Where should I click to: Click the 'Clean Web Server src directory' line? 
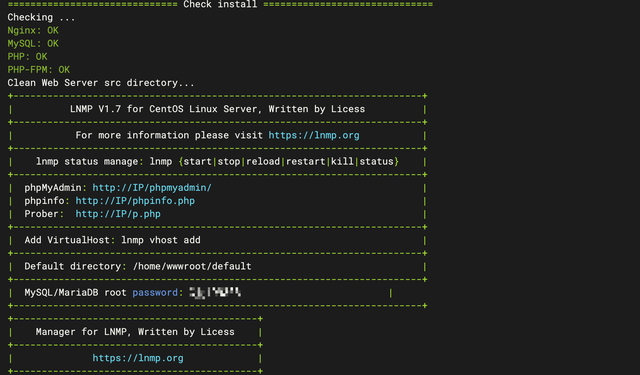coord(101,82)
